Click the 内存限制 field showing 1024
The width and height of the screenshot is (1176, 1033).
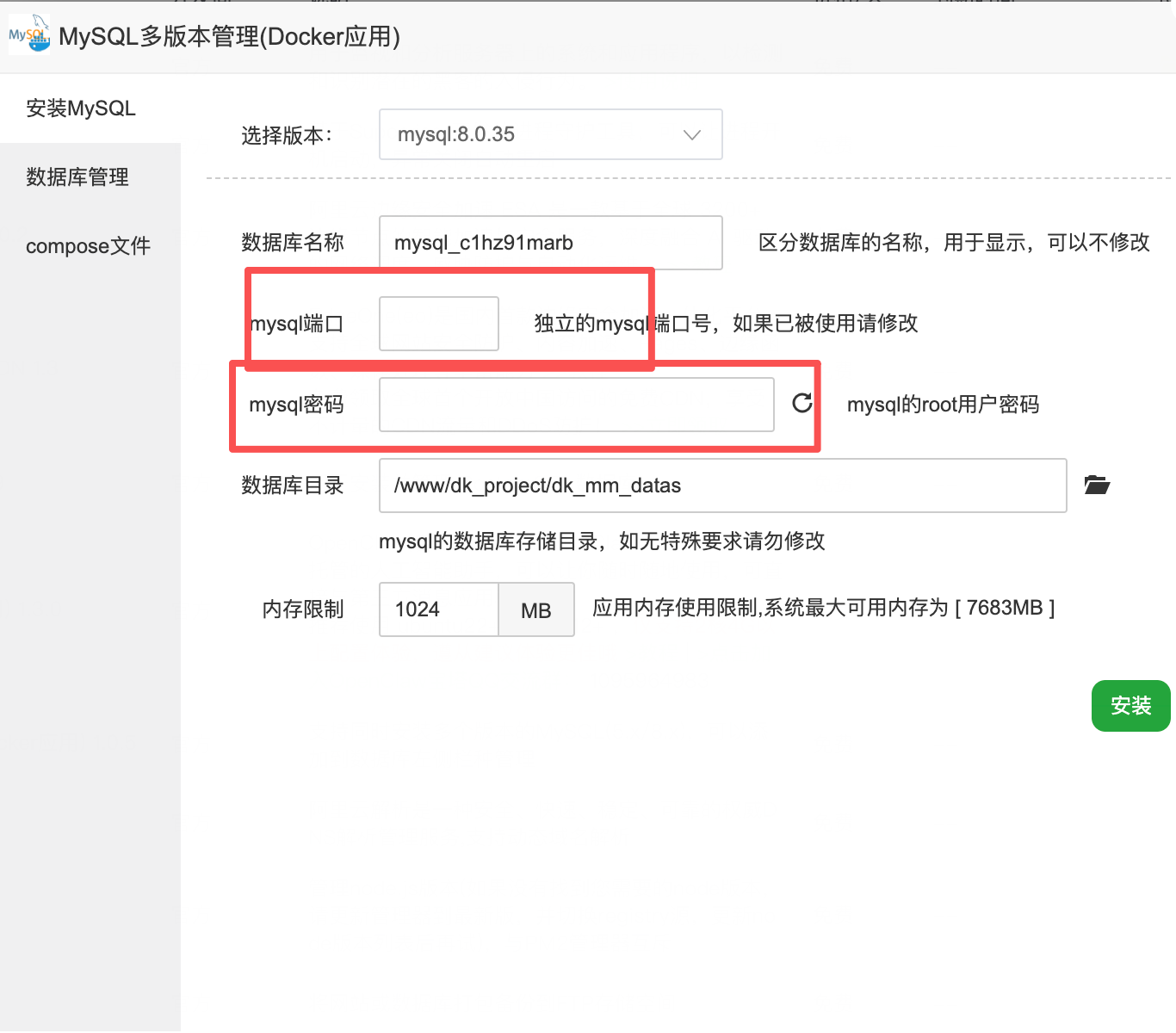tap(438, 609)
